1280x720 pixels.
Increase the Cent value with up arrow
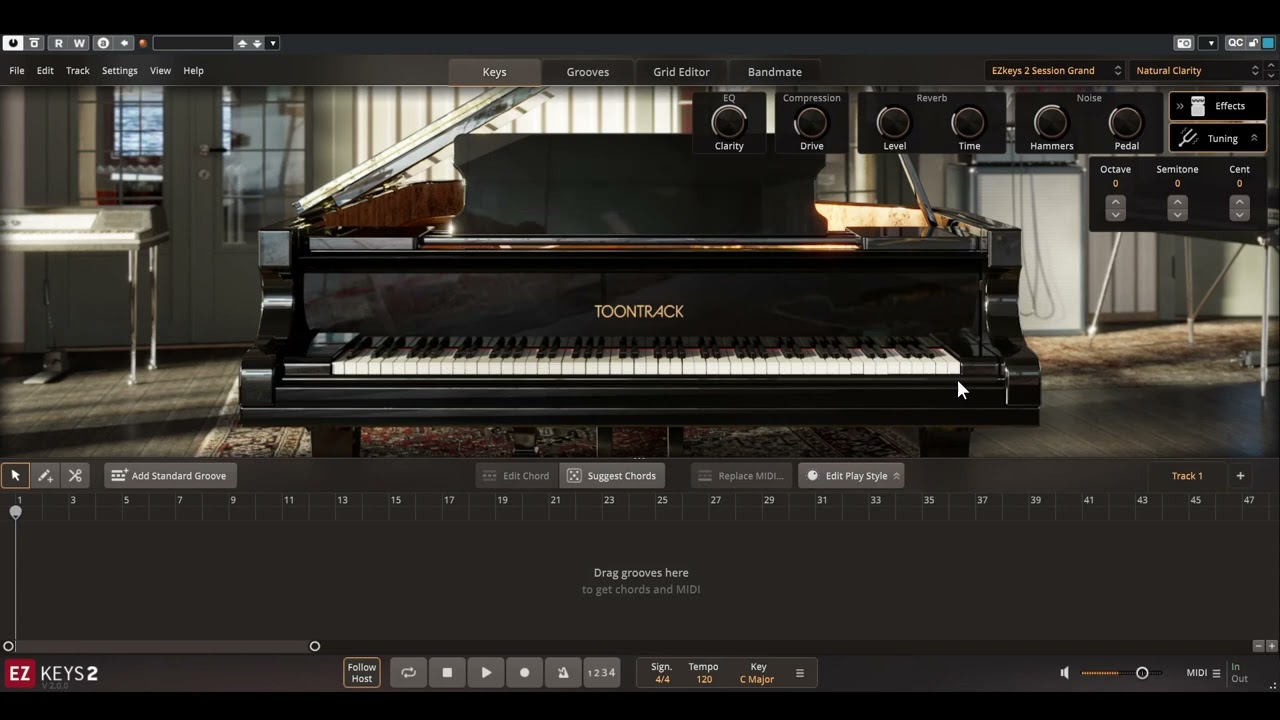point(1239,202)
